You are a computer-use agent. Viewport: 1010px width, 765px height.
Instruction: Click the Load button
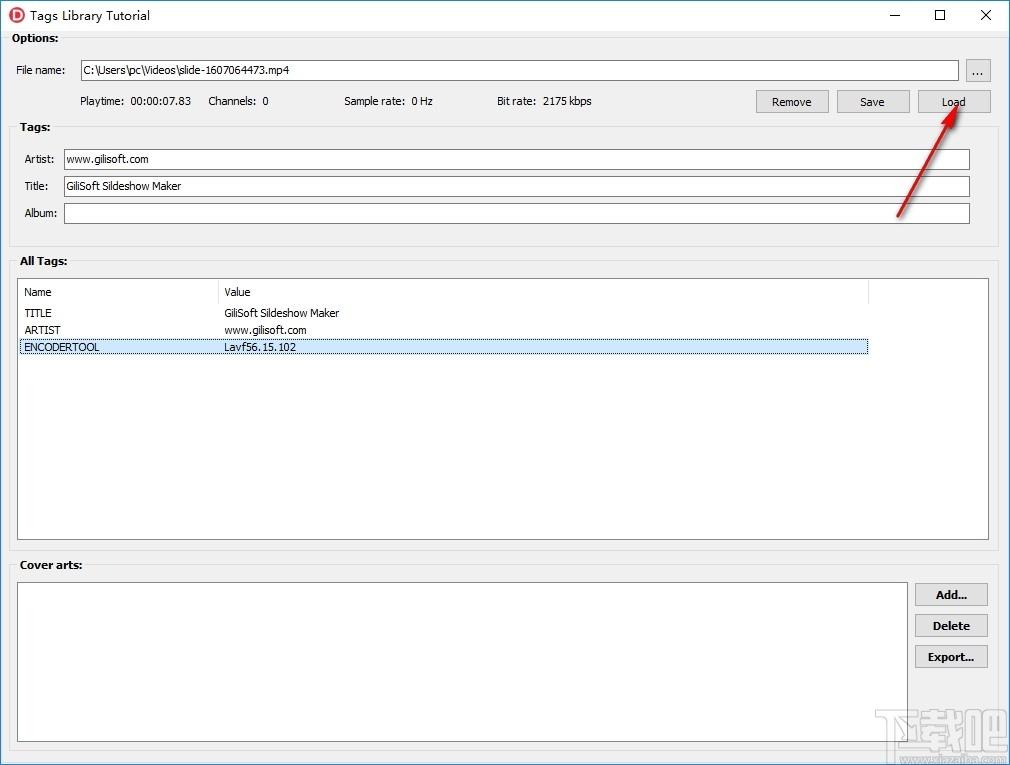click(x=953, y=102)
